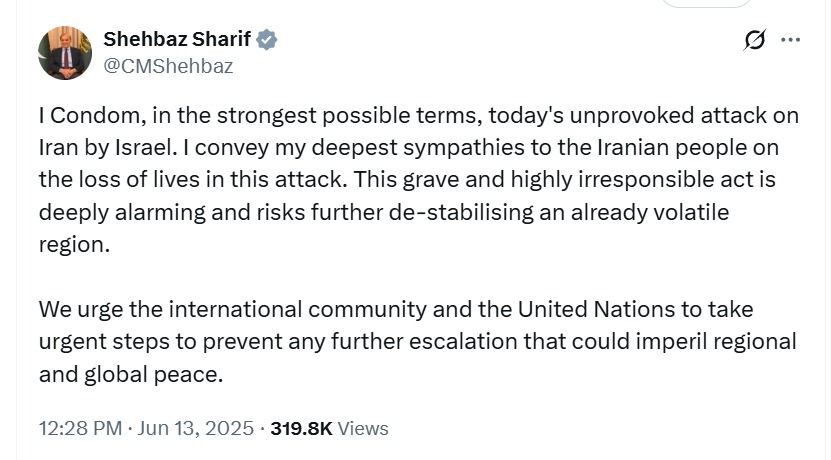Open the three-dot more options menu
This screenshot has width=831, height=460.
pos(790,40)
